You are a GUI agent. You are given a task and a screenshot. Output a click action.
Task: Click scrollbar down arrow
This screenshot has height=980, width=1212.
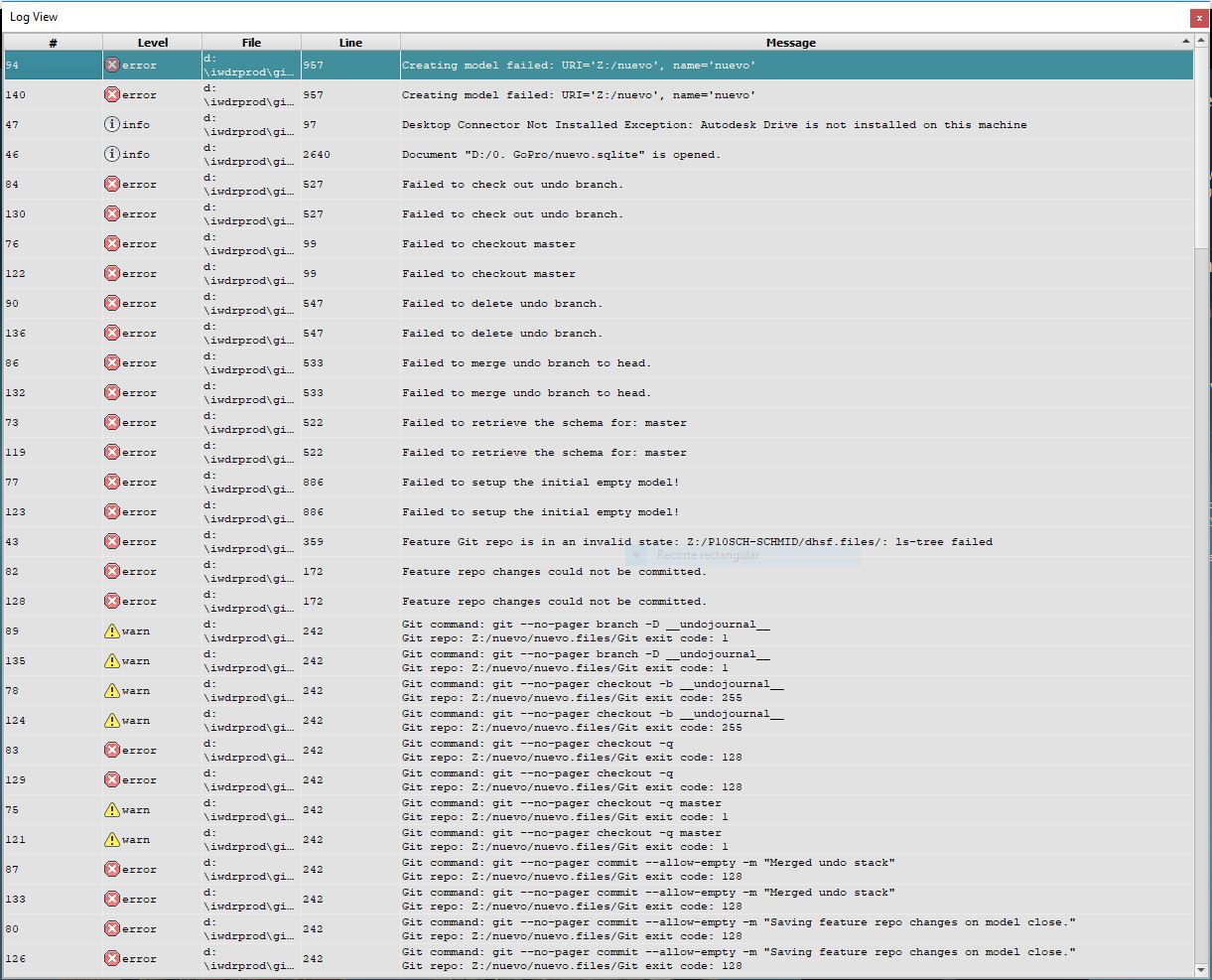(1202, 970)
